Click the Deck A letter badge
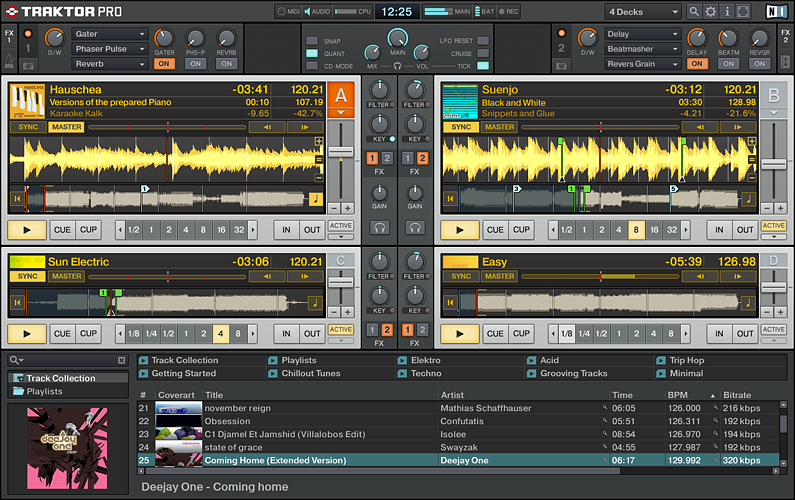 341,97
